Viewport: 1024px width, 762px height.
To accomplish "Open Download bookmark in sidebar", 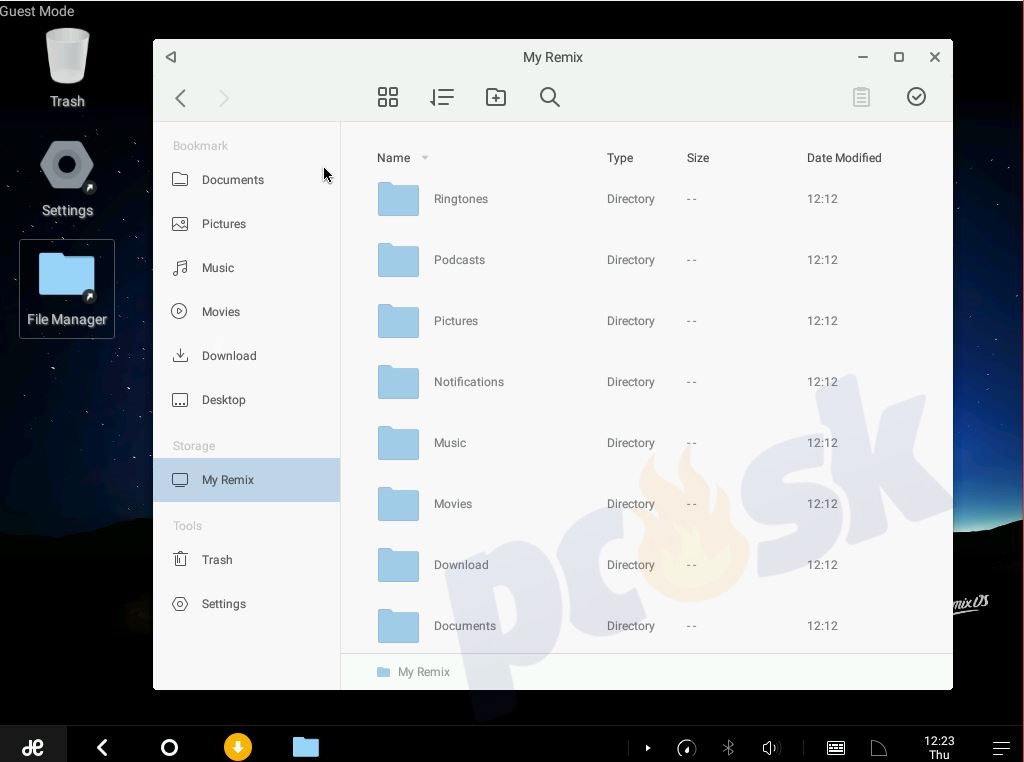I will pos(246,356).
